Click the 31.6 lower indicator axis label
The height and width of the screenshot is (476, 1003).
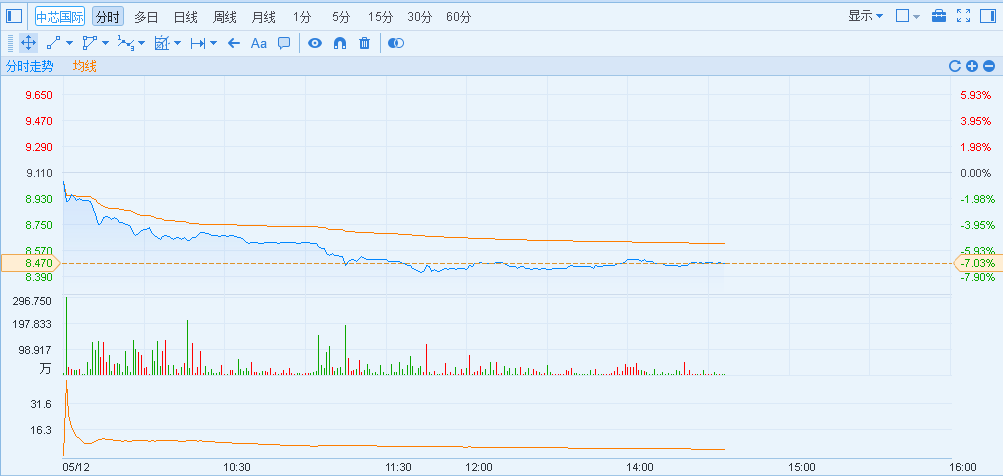(41, 404)
